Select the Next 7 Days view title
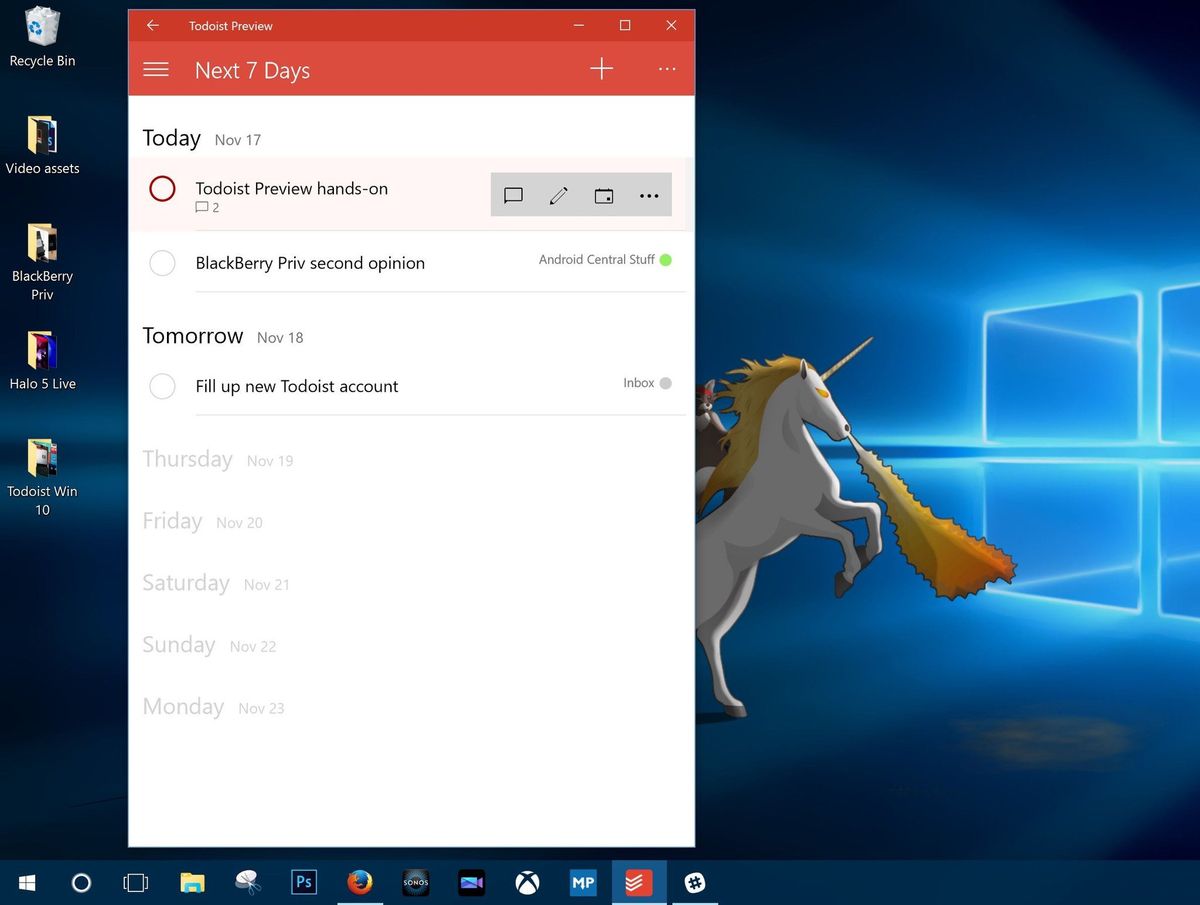Screen dimensions: 1200x905 [x=252, y=70]
